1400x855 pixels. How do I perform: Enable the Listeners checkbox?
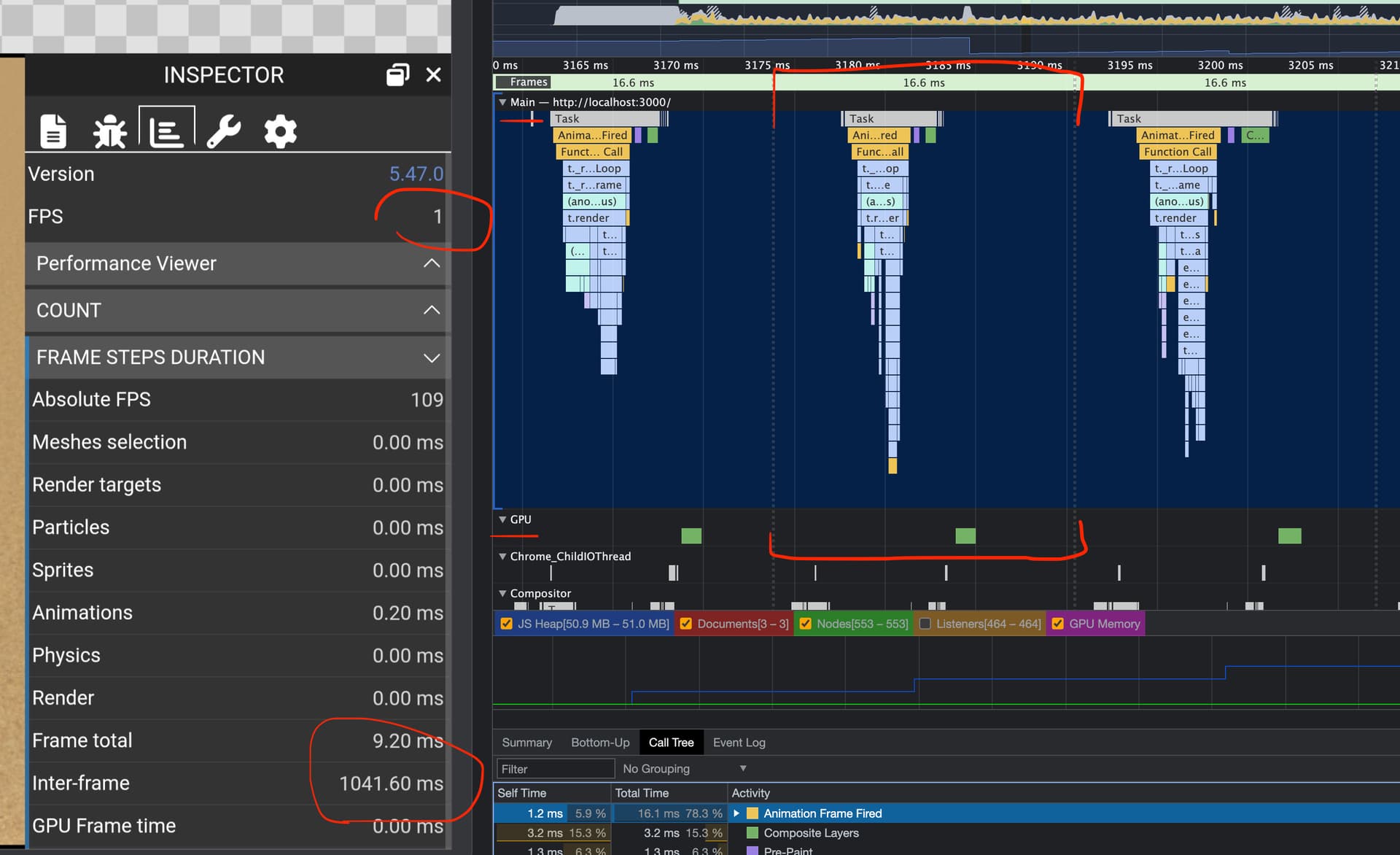tap(925, 624)
